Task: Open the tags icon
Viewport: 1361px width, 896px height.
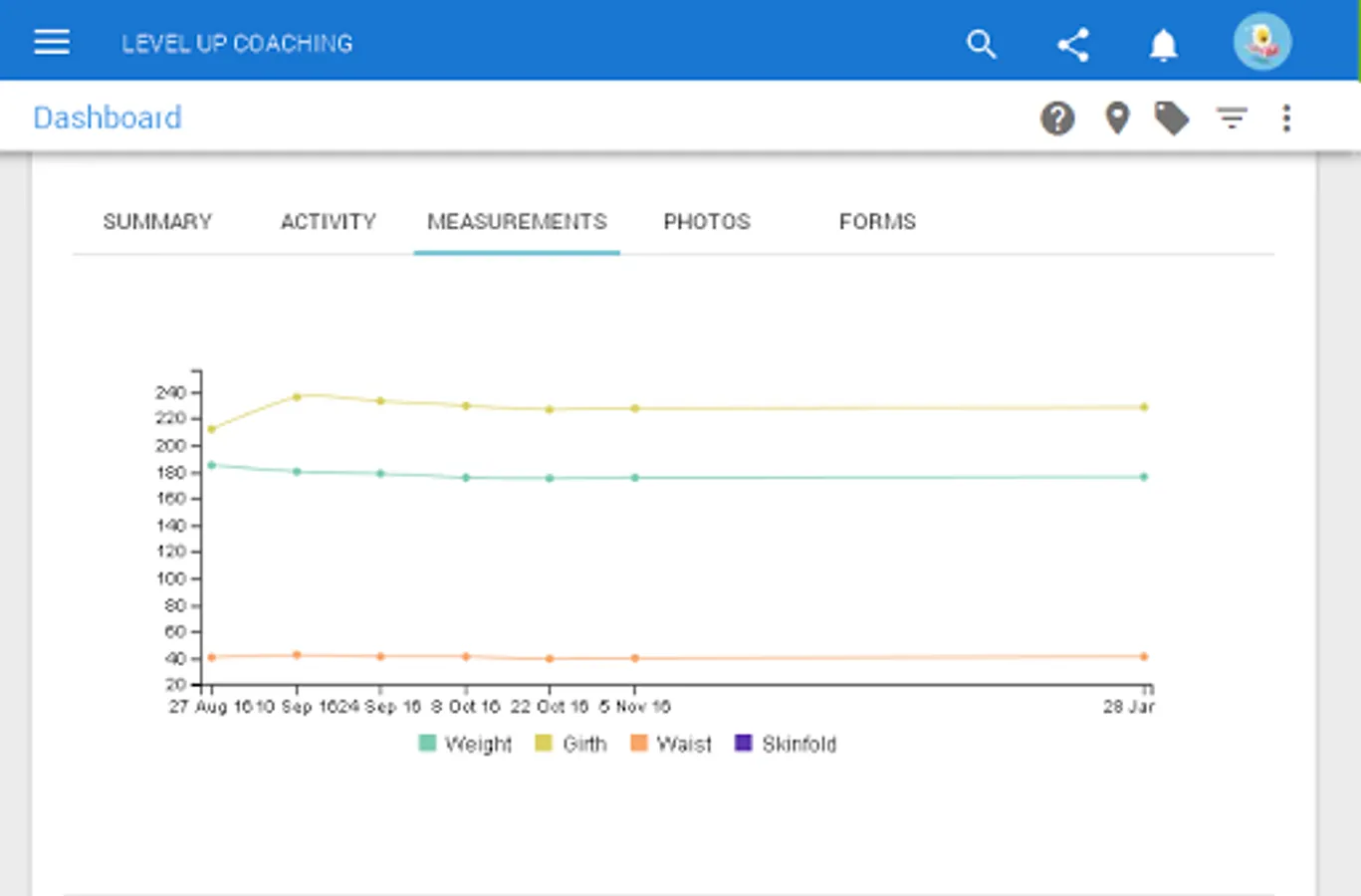Action: tap(1172, 118)
